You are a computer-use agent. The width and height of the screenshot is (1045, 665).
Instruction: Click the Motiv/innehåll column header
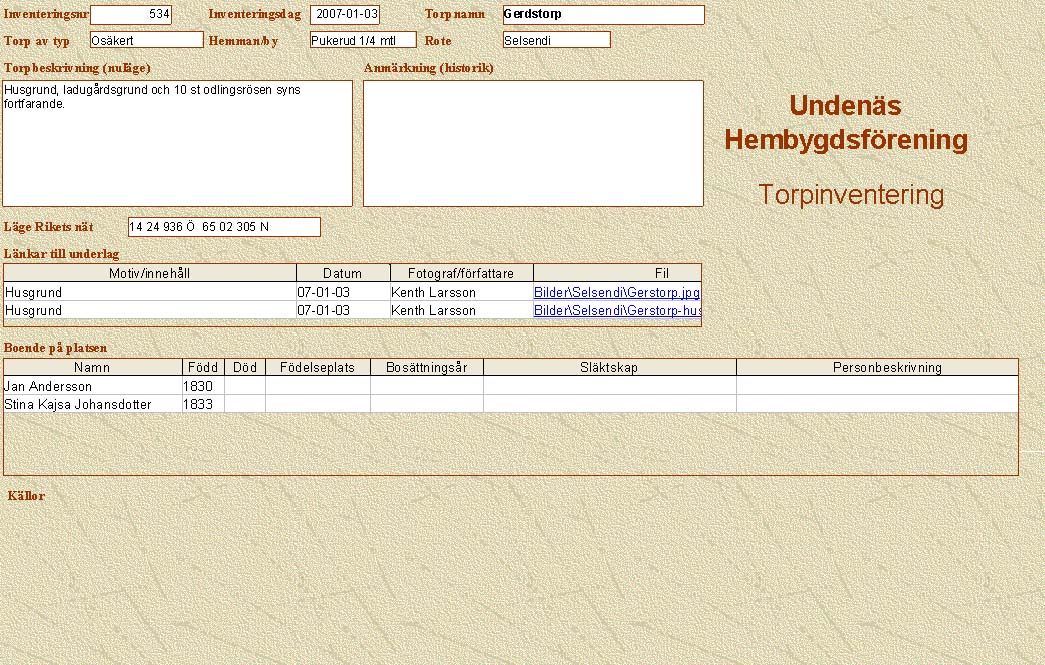[x=150, y=273]
